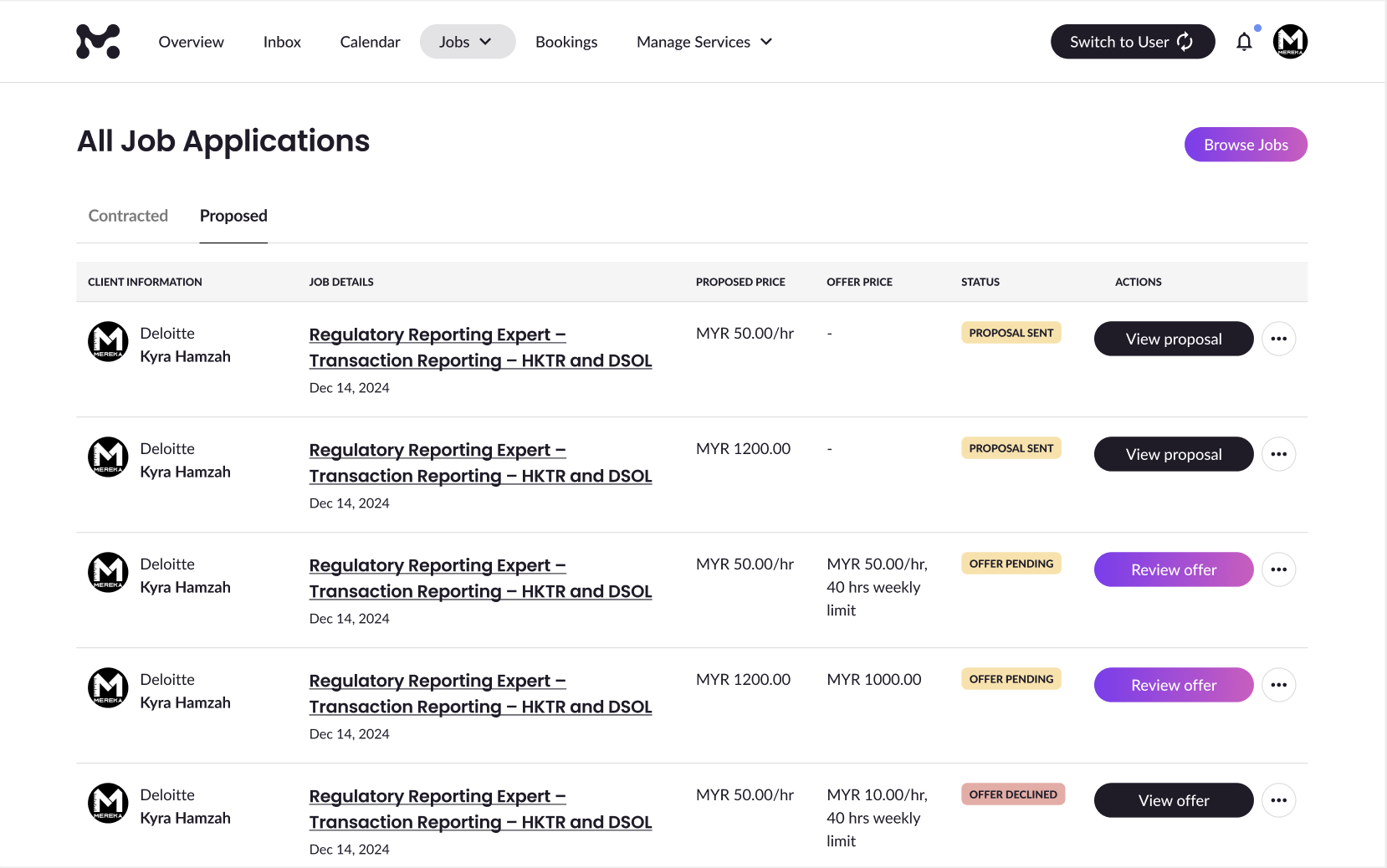1387x868 pixels.
Task: Open more options for the second proposal row
Action: tap(1278, 454)
